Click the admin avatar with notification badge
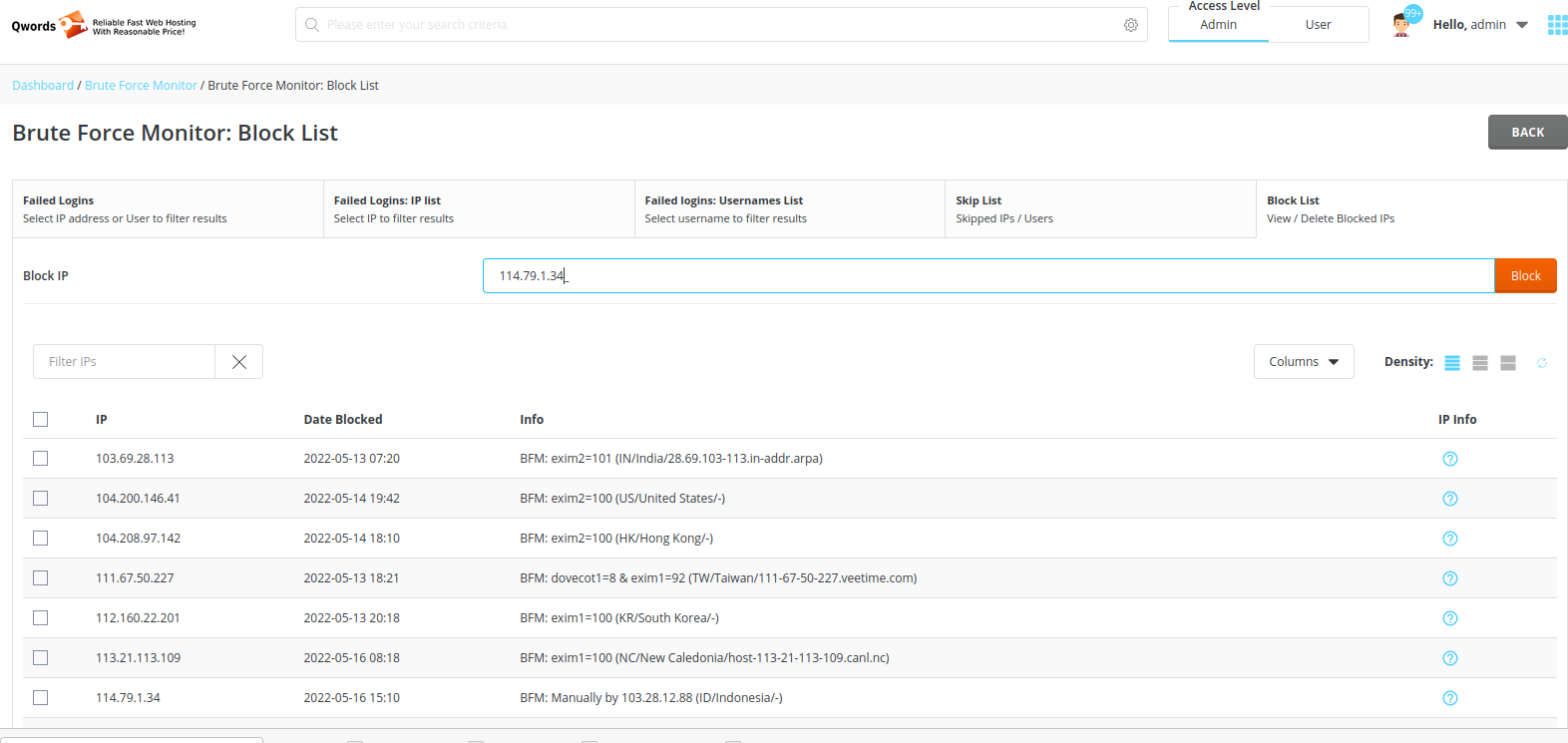This screenshot has width=1568, height=743. 1404,22
